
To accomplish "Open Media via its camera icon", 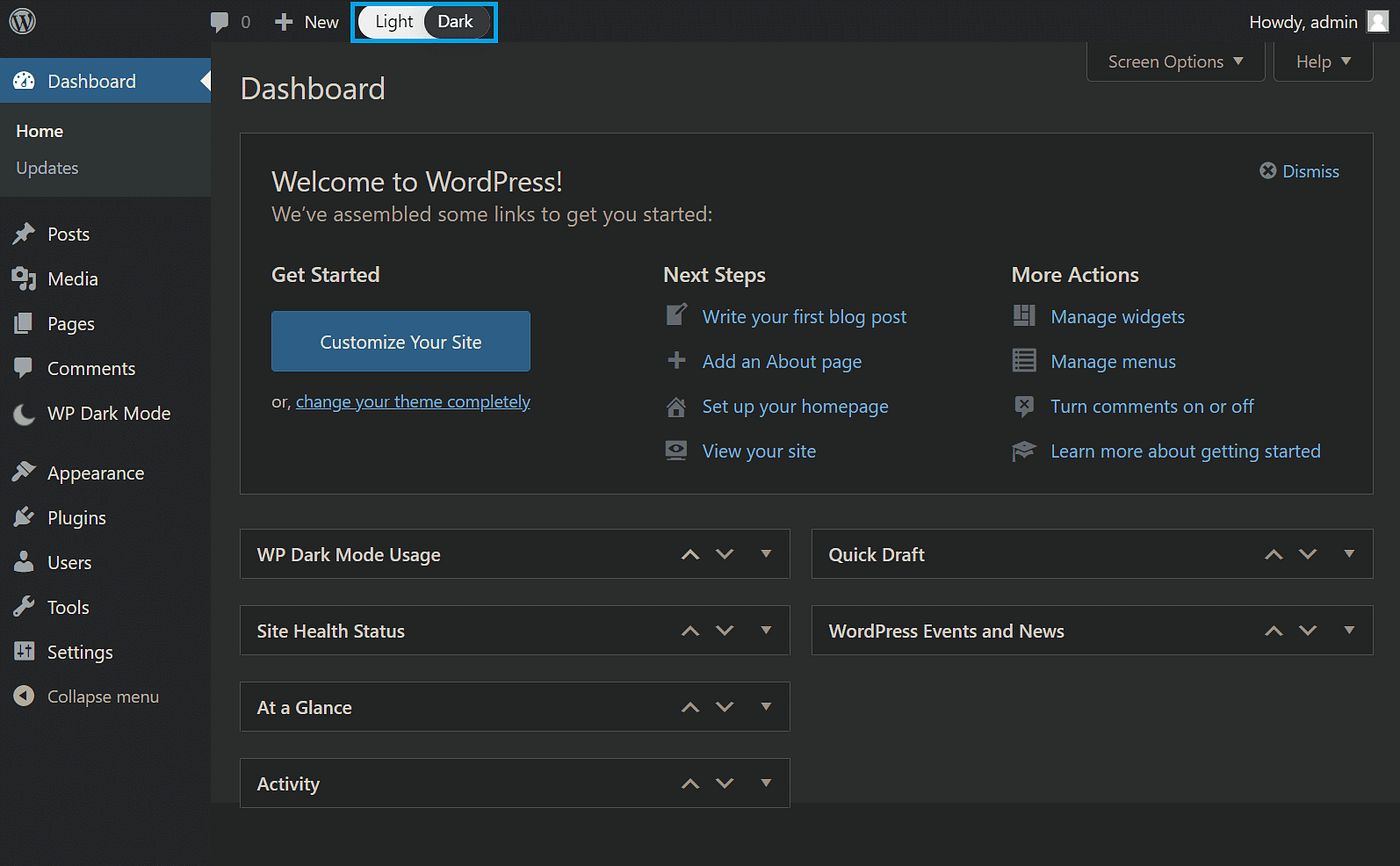I will [24, 278].
